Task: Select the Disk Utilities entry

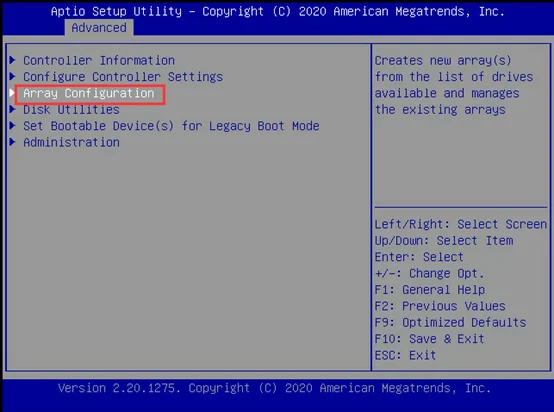Action: pos(71,110)
